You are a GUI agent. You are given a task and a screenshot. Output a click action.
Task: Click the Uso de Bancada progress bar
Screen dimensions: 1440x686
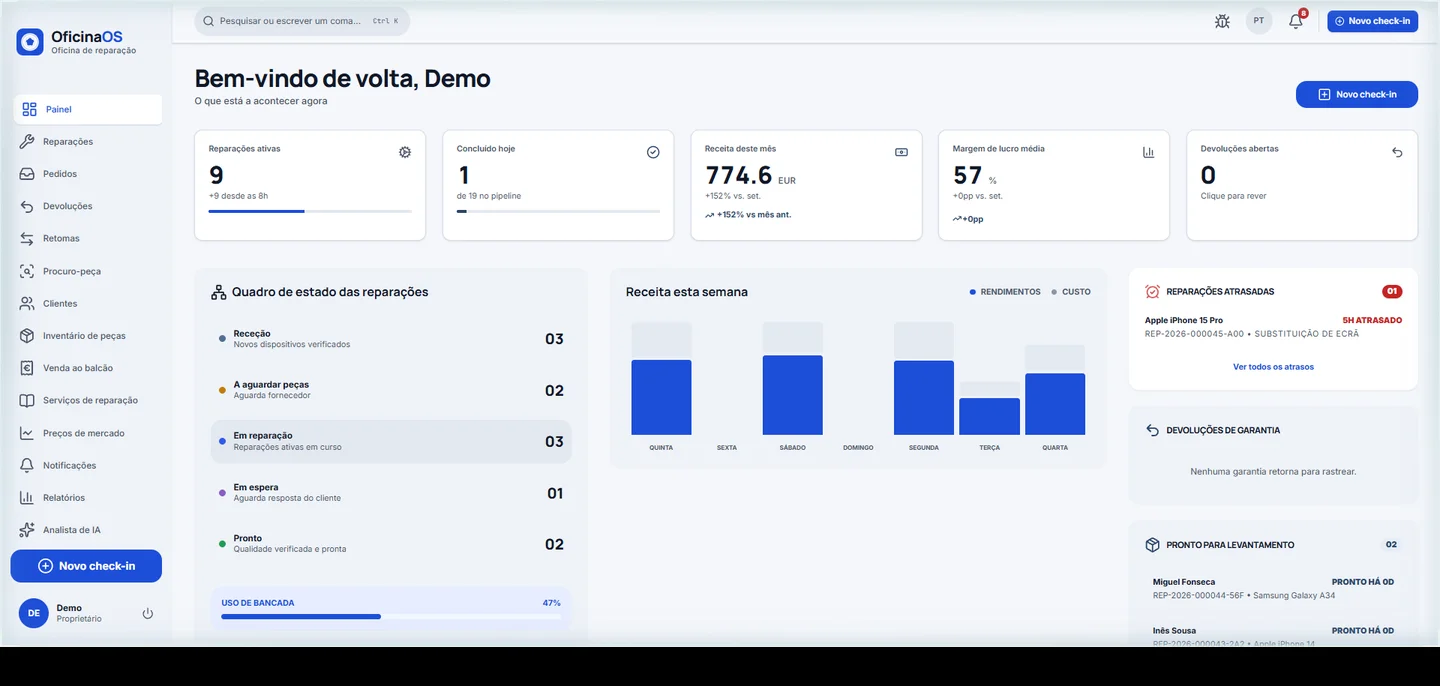tap(391, 617)
